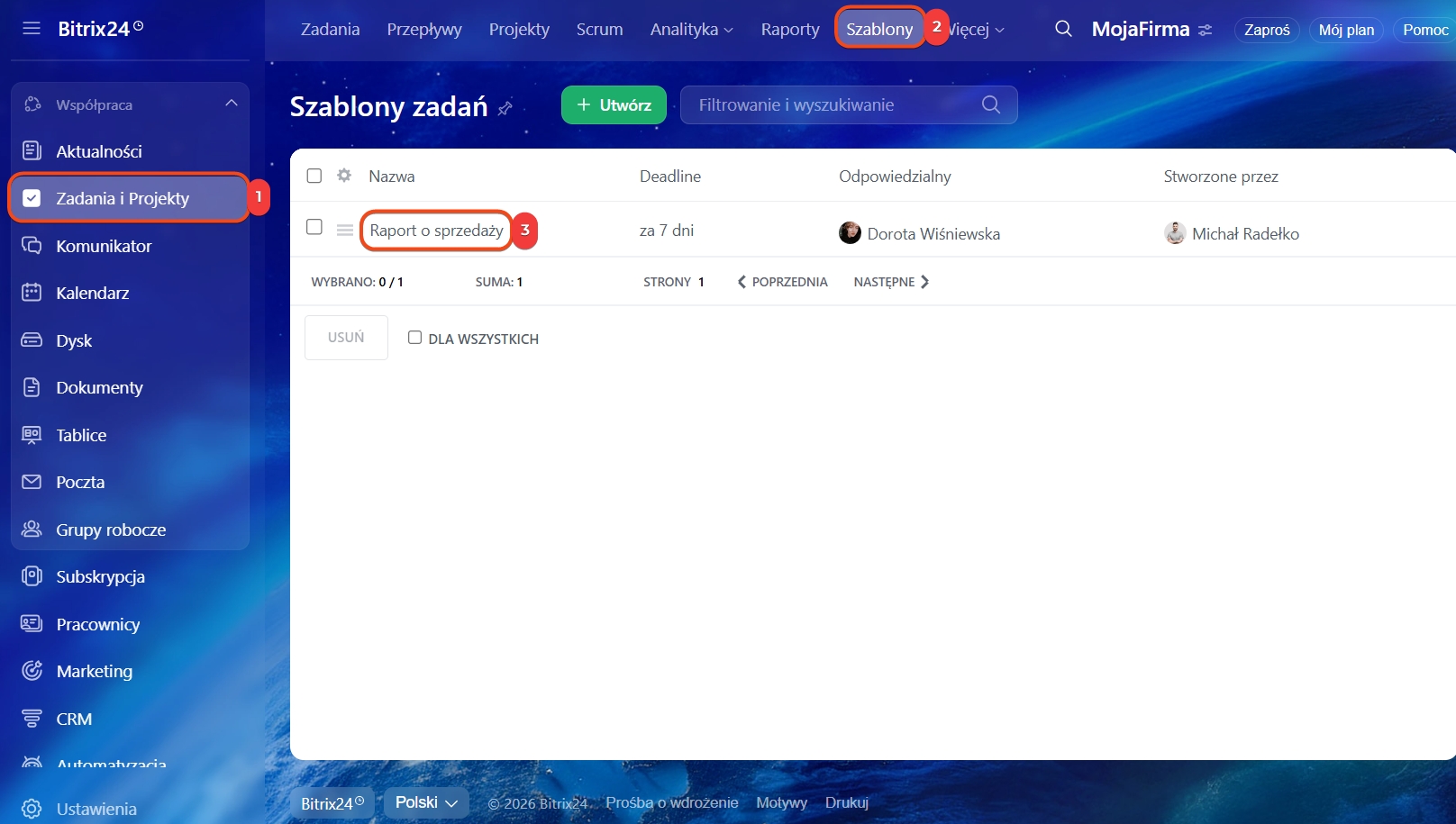Click the USUŃ delete button
The height and width of the screenshot is (824, 1456).
(346, 338)
